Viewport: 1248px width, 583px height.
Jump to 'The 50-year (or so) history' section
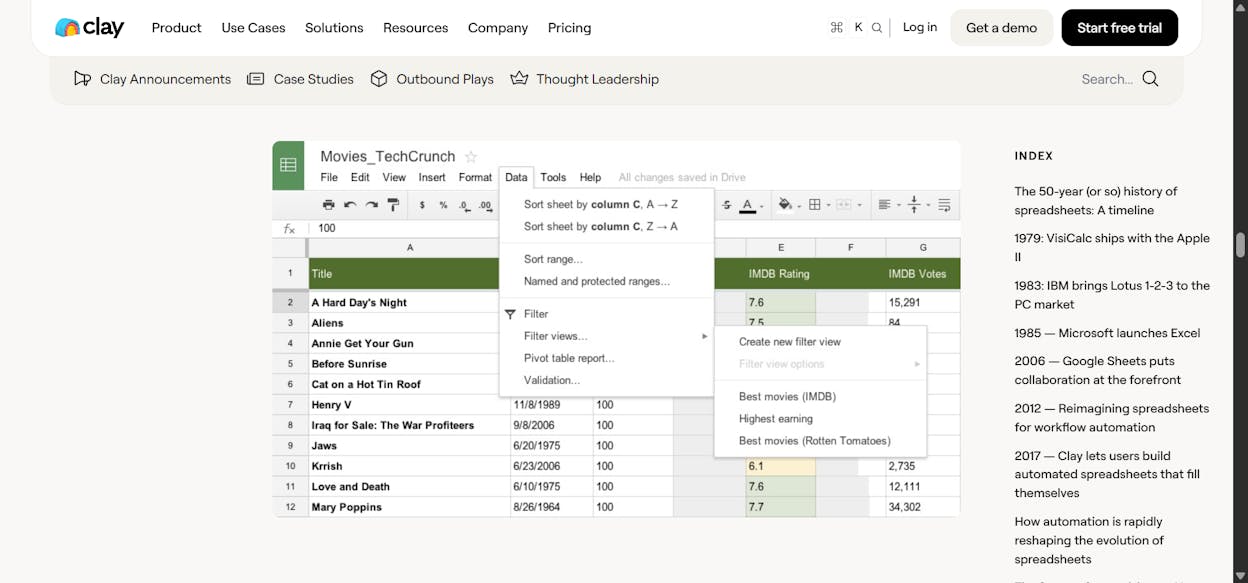[1096, 201]
